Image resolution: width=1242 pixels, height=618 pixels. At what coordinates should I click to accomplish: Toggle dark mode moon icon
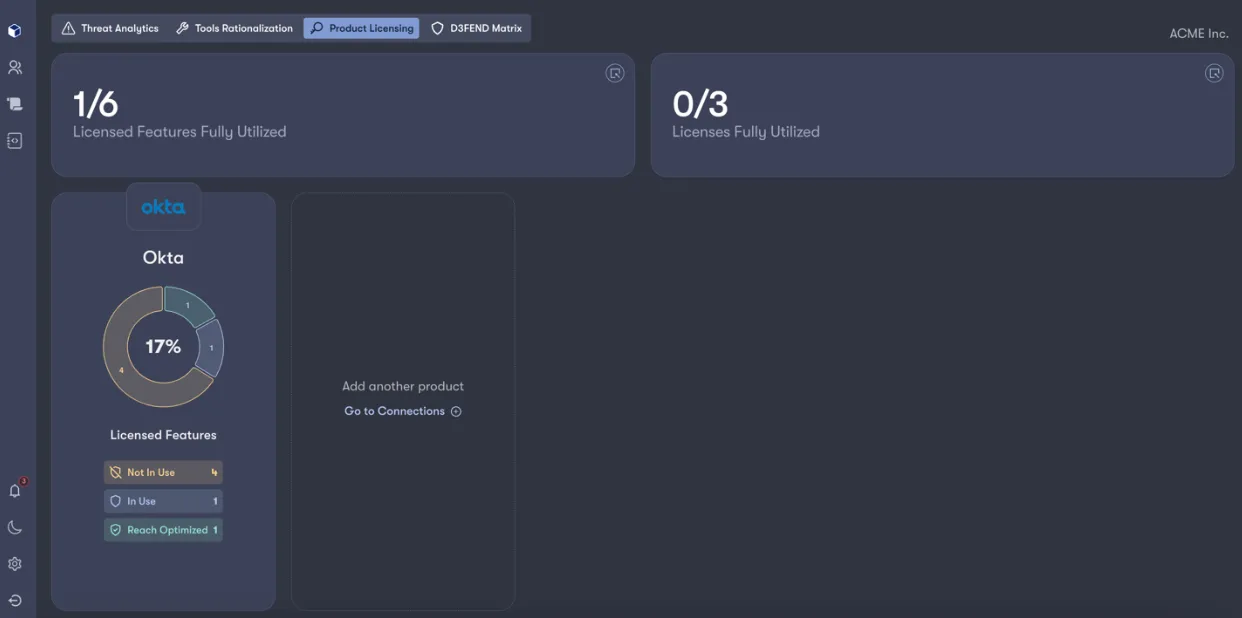coord(14,527)
